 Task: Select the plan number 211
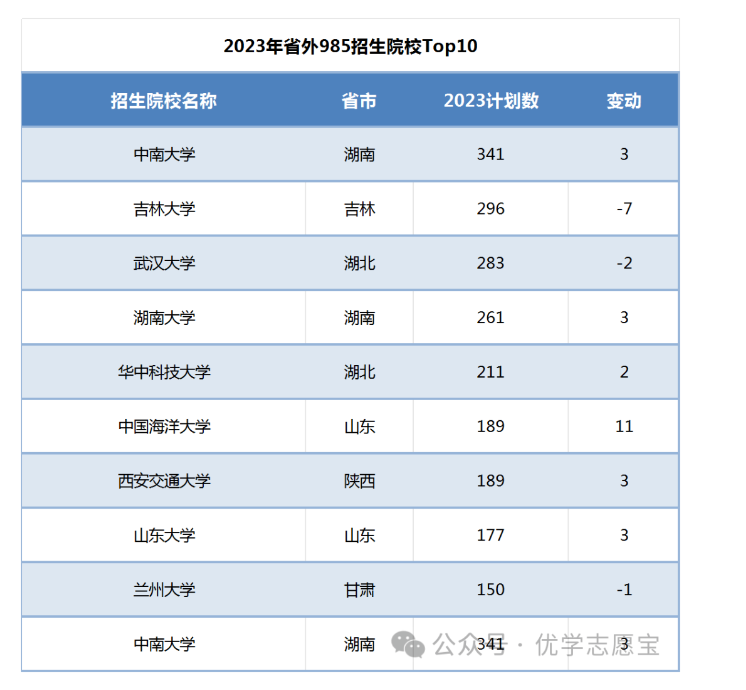click(491, 372)
